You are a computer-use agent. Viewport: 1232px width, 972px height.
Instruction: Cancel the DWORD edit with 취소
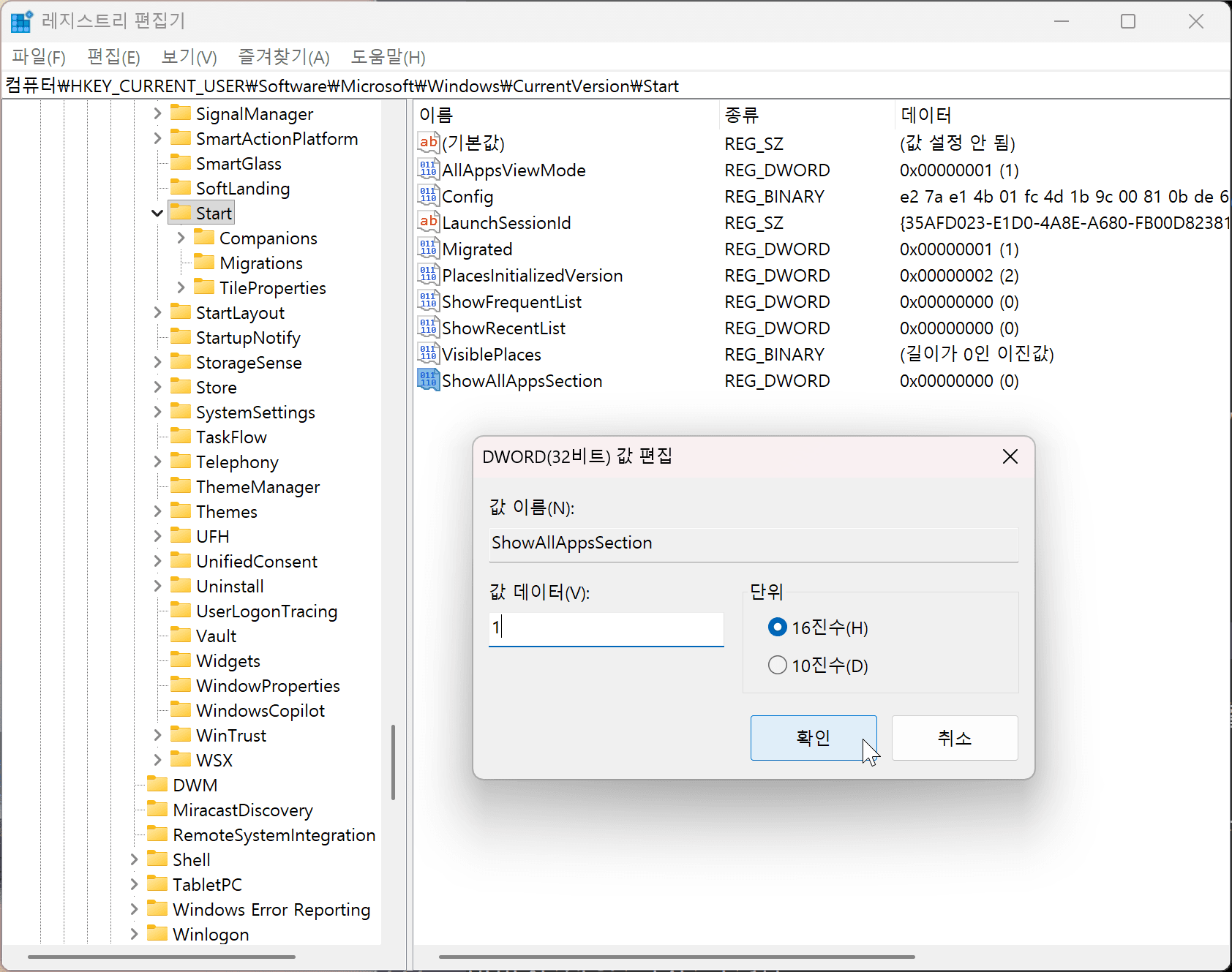[955, 738]
